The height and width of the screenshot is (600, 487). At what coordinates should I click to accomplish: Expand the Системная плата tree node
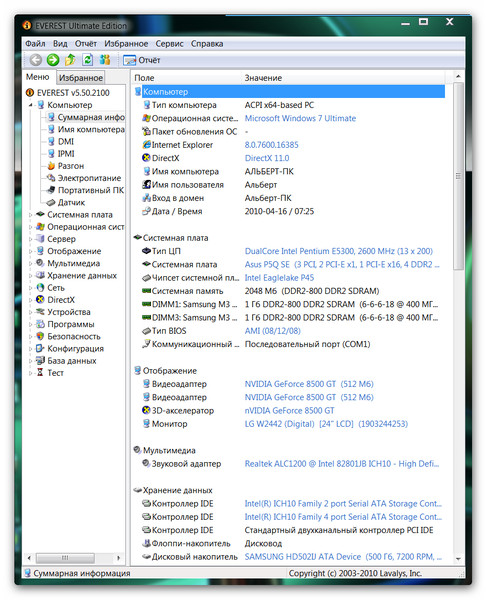(31, 215)
